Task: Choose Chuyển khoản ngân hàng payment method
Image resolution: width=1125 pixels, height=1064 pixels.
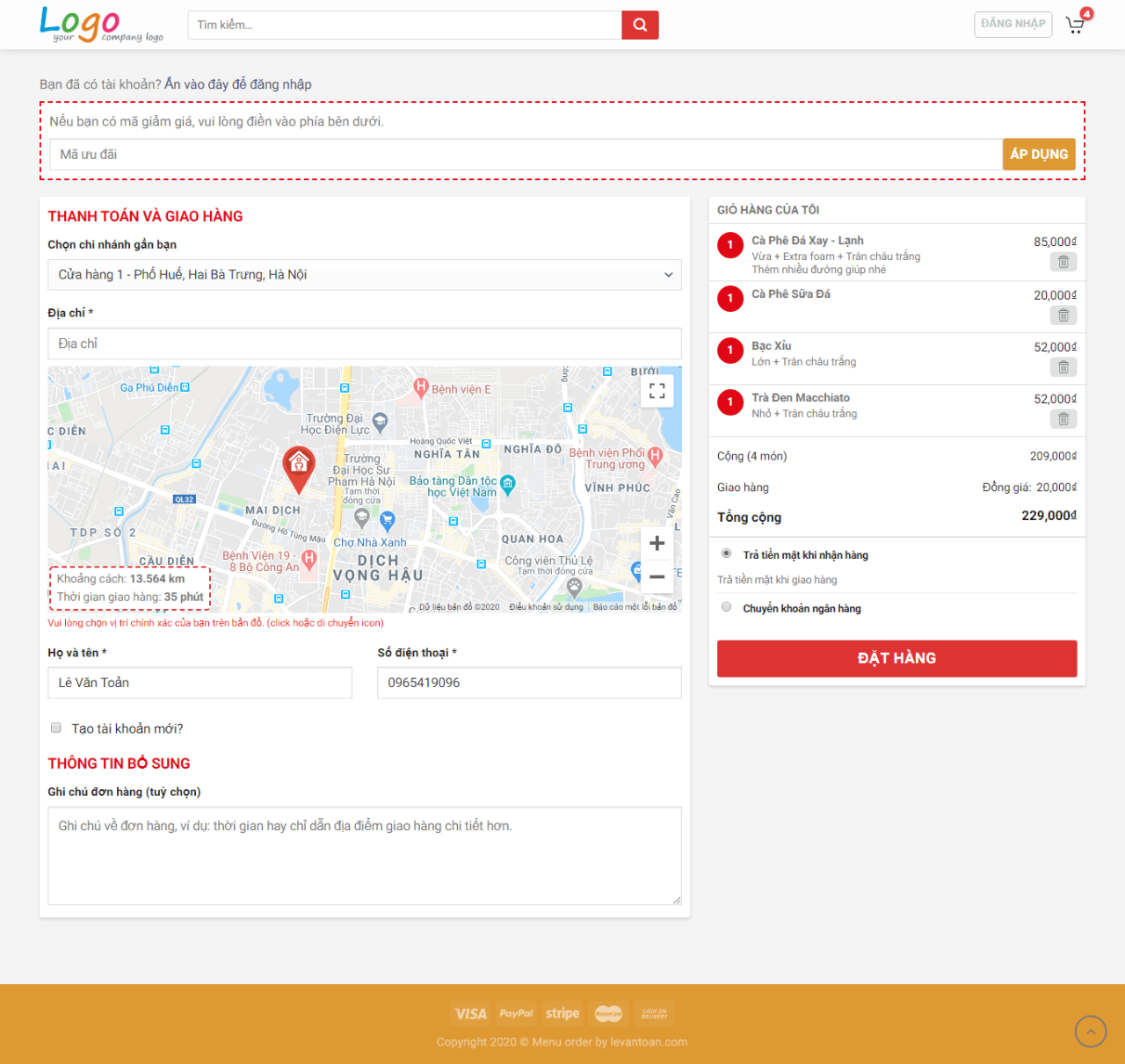Action: click(726, 606)
